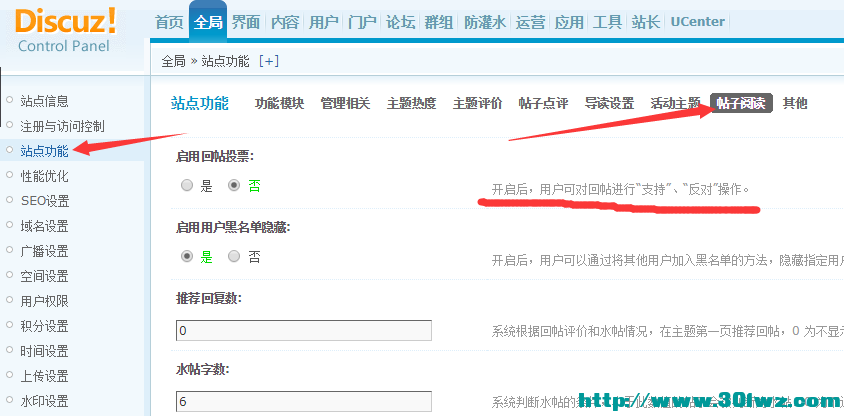
Task: Open 空间设置 in the sidebar
Action: tap(45, 276)
